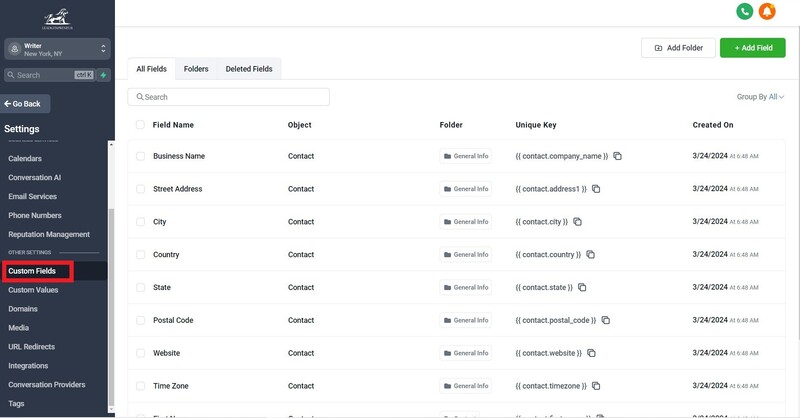
Task: Open Reputation Management settings
Action: (49, 234)
